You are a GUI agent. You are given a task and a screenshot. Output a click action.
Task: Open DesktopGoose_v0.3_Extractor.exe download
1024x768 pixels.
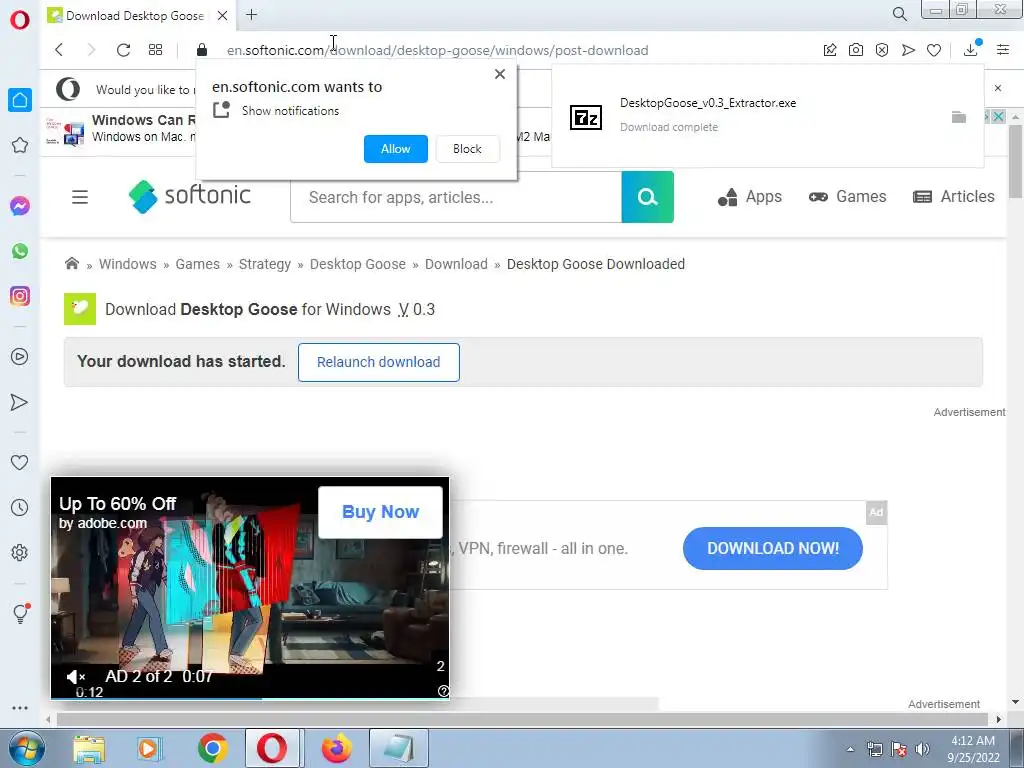(x=708, y=103)
